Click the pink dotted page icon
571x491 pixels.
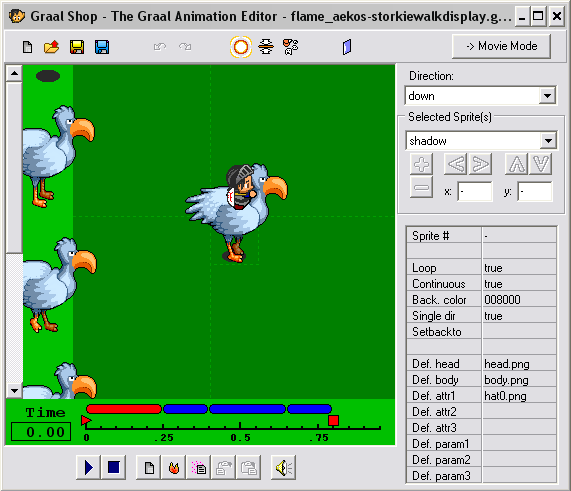coord(199,467)
